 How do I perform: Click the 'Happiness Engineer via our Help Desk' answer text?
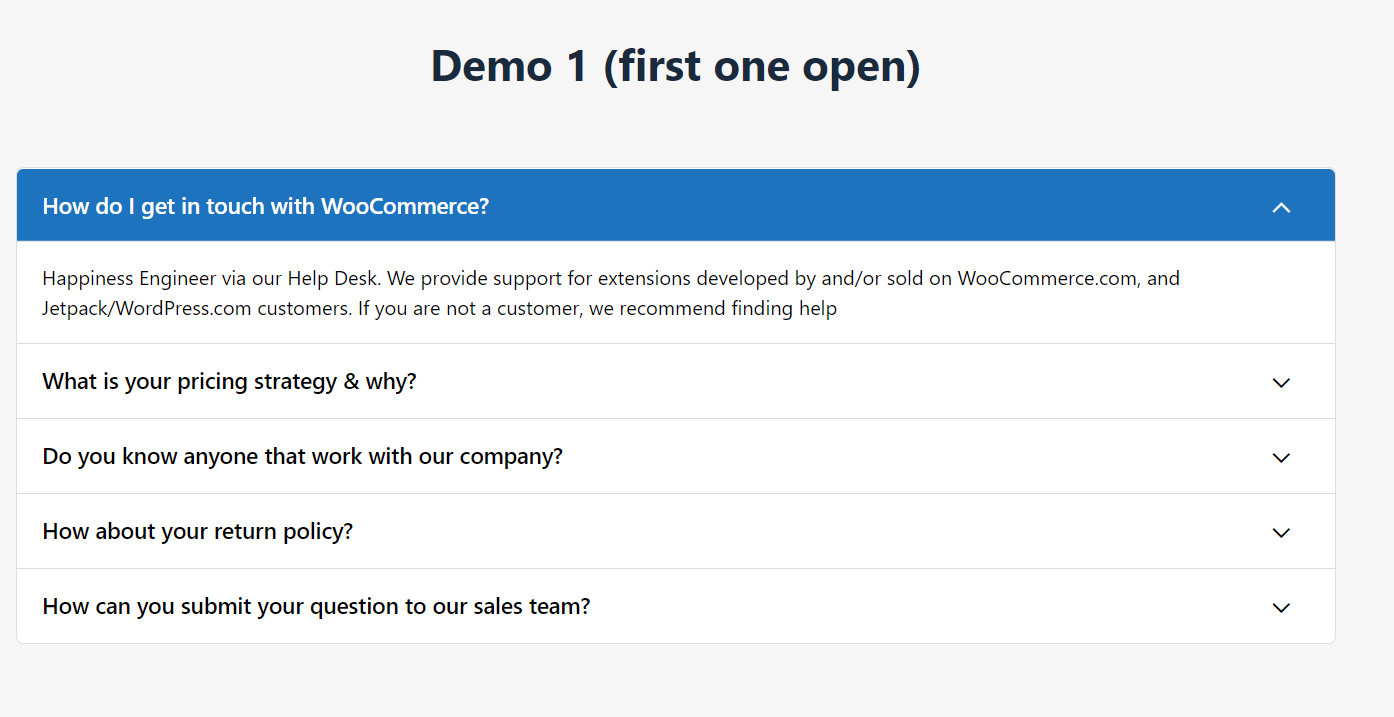(x=611, y=293)
